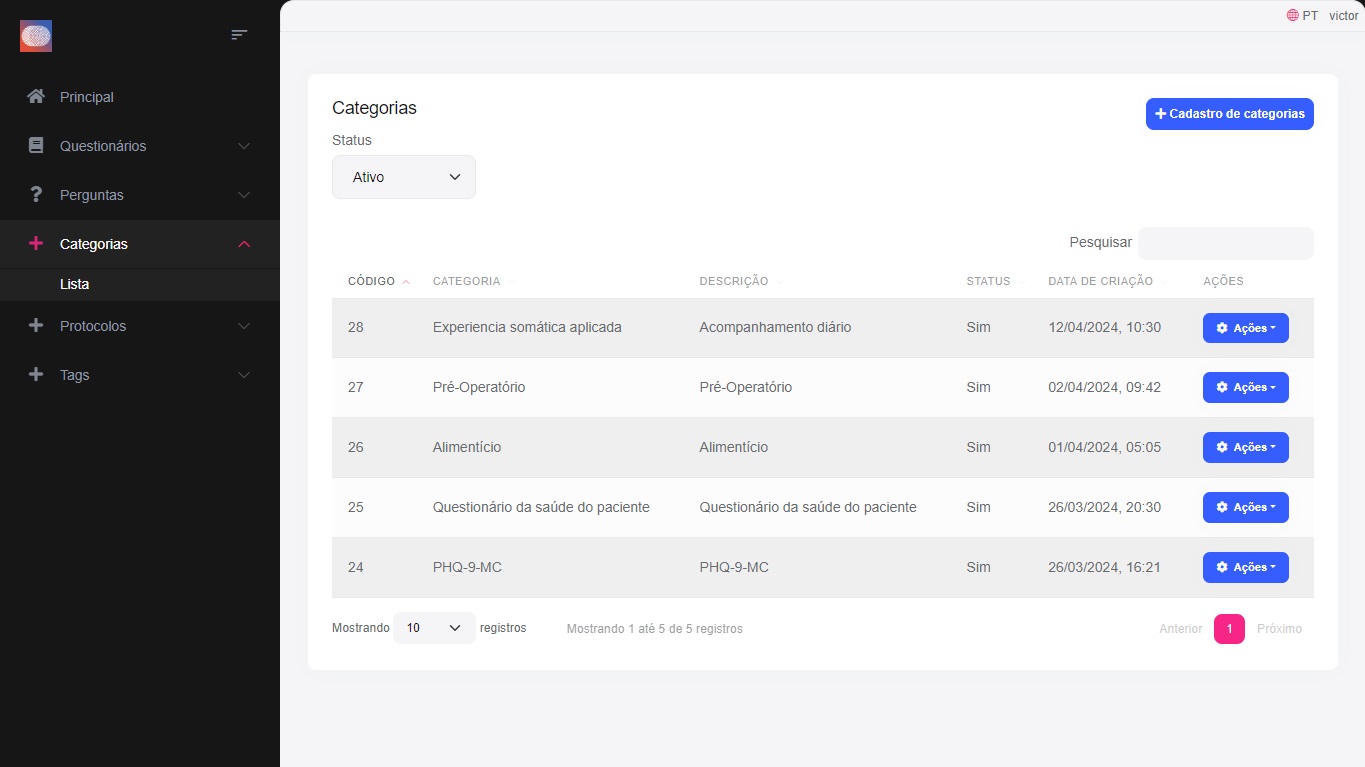Click the sort arrow on the CÓDIGO column

(404, 281)
